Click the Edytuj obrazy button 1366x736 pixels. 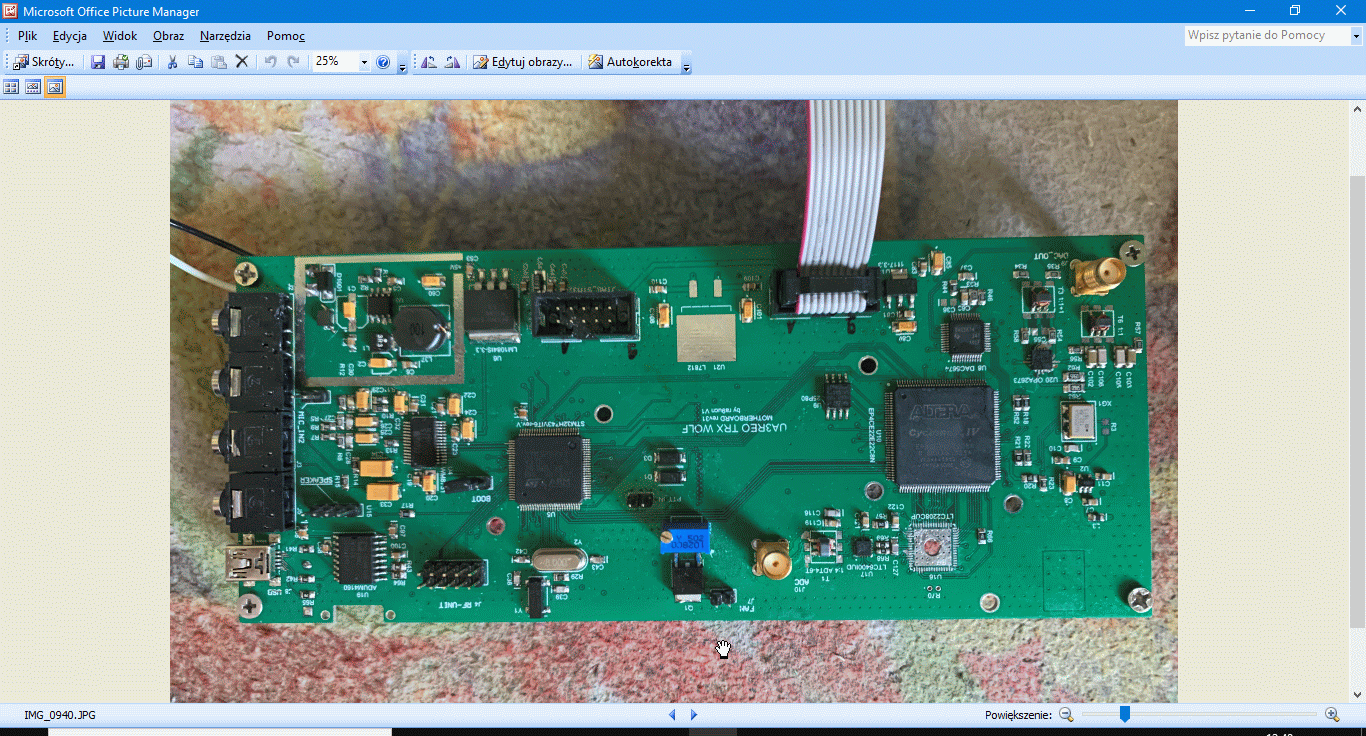[523, 62]
